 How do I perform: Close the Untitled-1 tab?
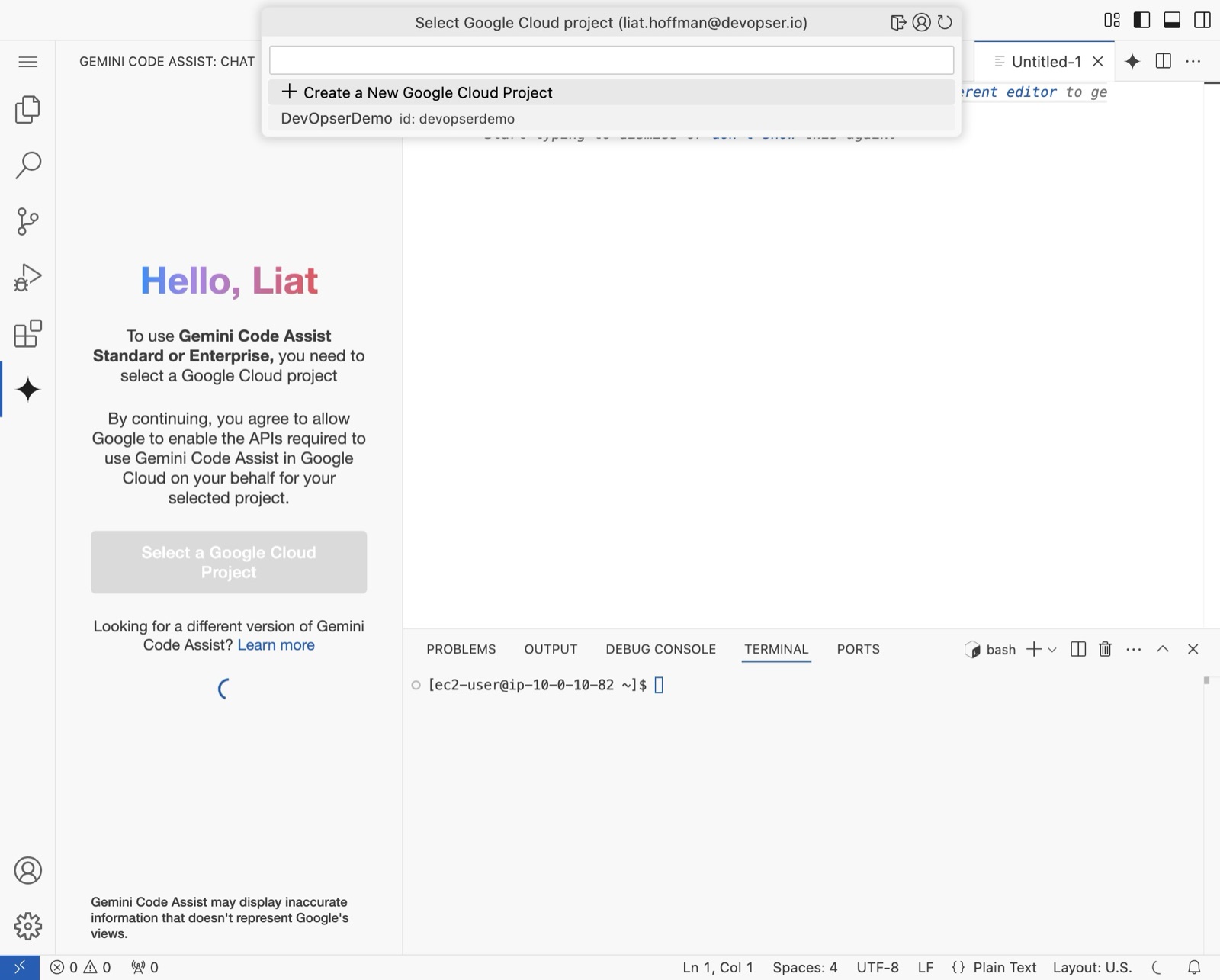pos(1098,62)
